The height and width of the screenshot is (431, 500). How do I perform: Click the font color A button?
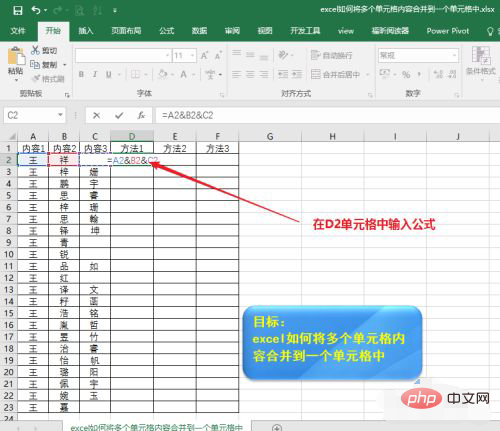click(183, 74)
